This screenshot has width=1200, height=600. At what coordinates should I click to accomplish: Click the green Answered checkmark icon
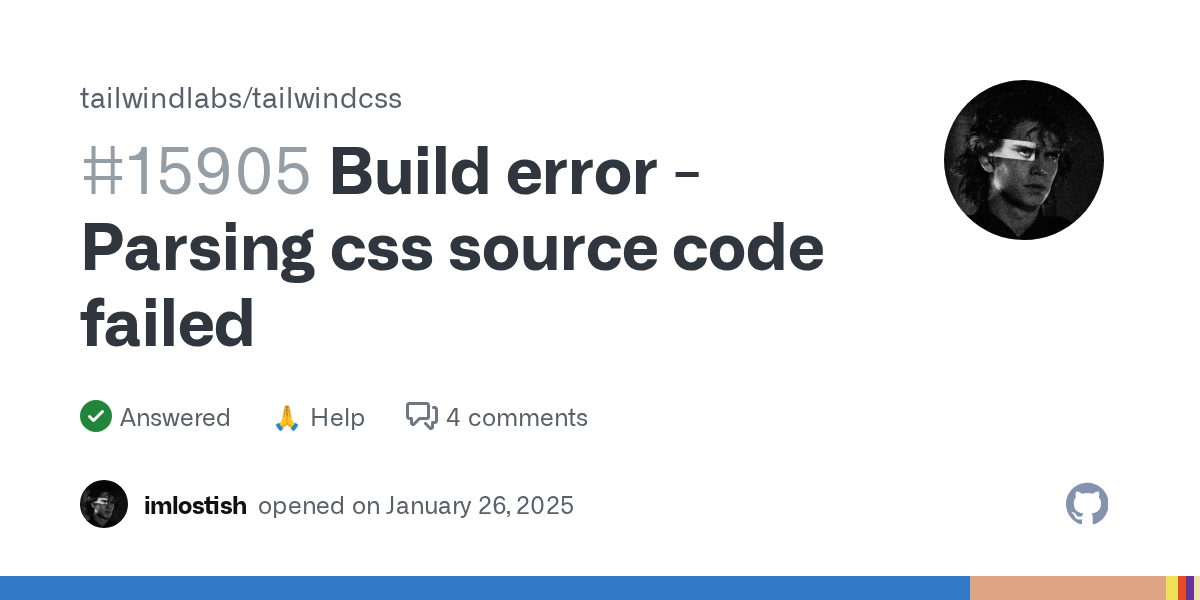pyautogui.click(x=96, y=416)
